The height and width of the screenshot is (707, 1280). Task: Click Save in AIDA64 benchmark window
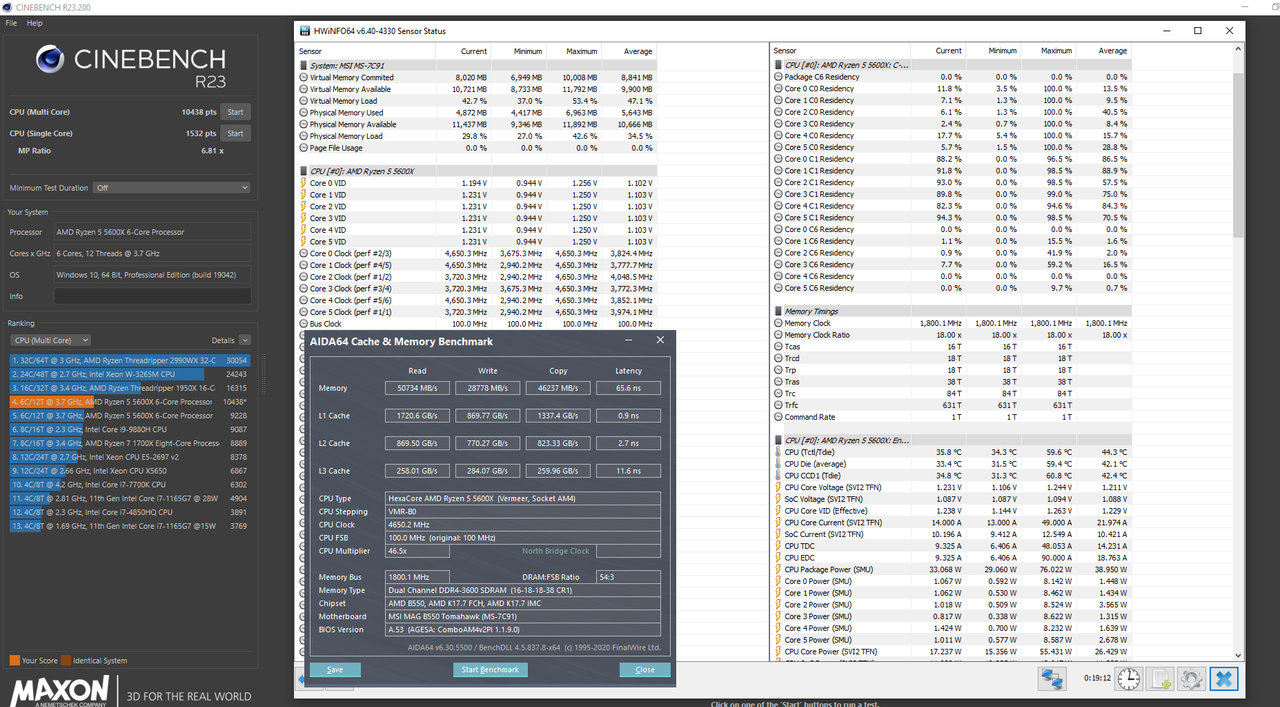tap(335, 670)
